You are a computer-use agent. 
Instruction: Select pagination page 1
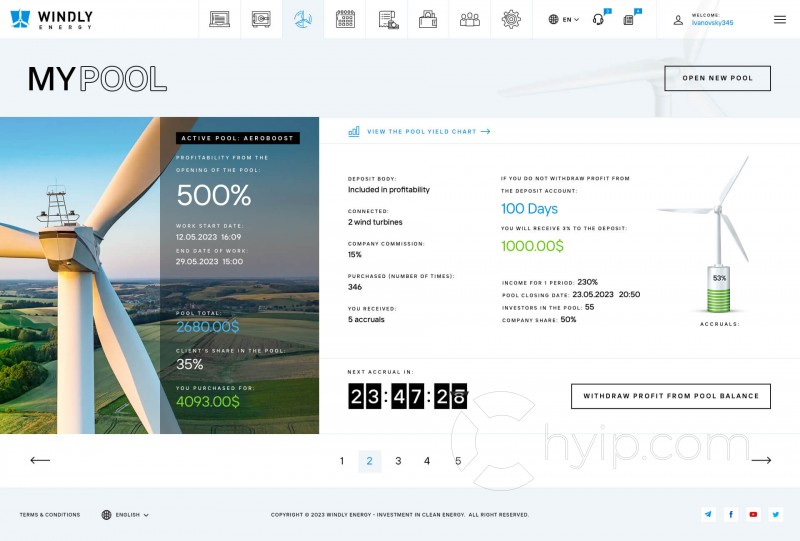[342, 461]
